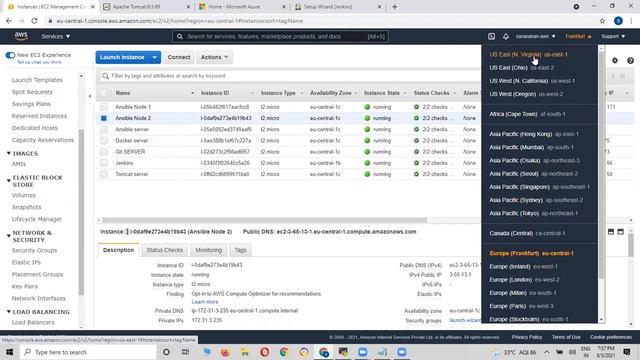Reload the page with the refresh icon

[x=34, y=21]
